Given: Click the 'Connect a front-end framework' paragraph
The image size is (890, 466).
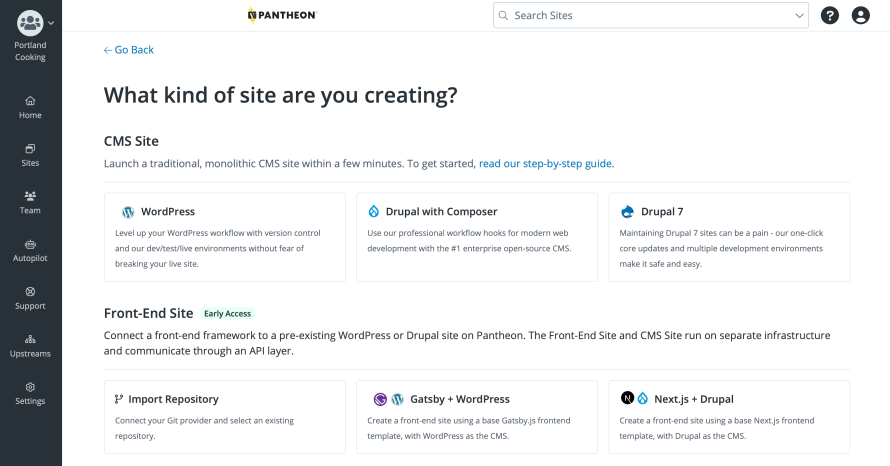Looking at the screenshot, I should 467,343.
